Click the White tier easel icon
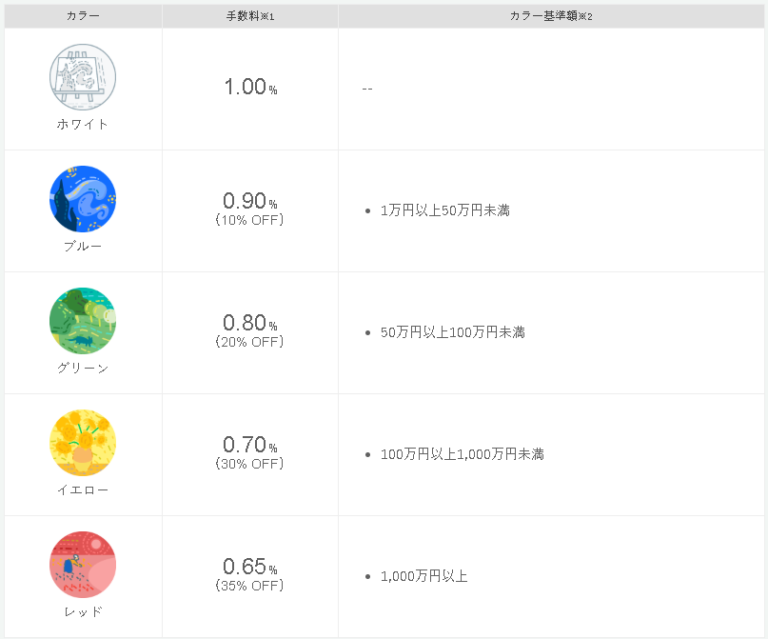The width and height of the screenshot is (768, 639). [x=83, y=77]
